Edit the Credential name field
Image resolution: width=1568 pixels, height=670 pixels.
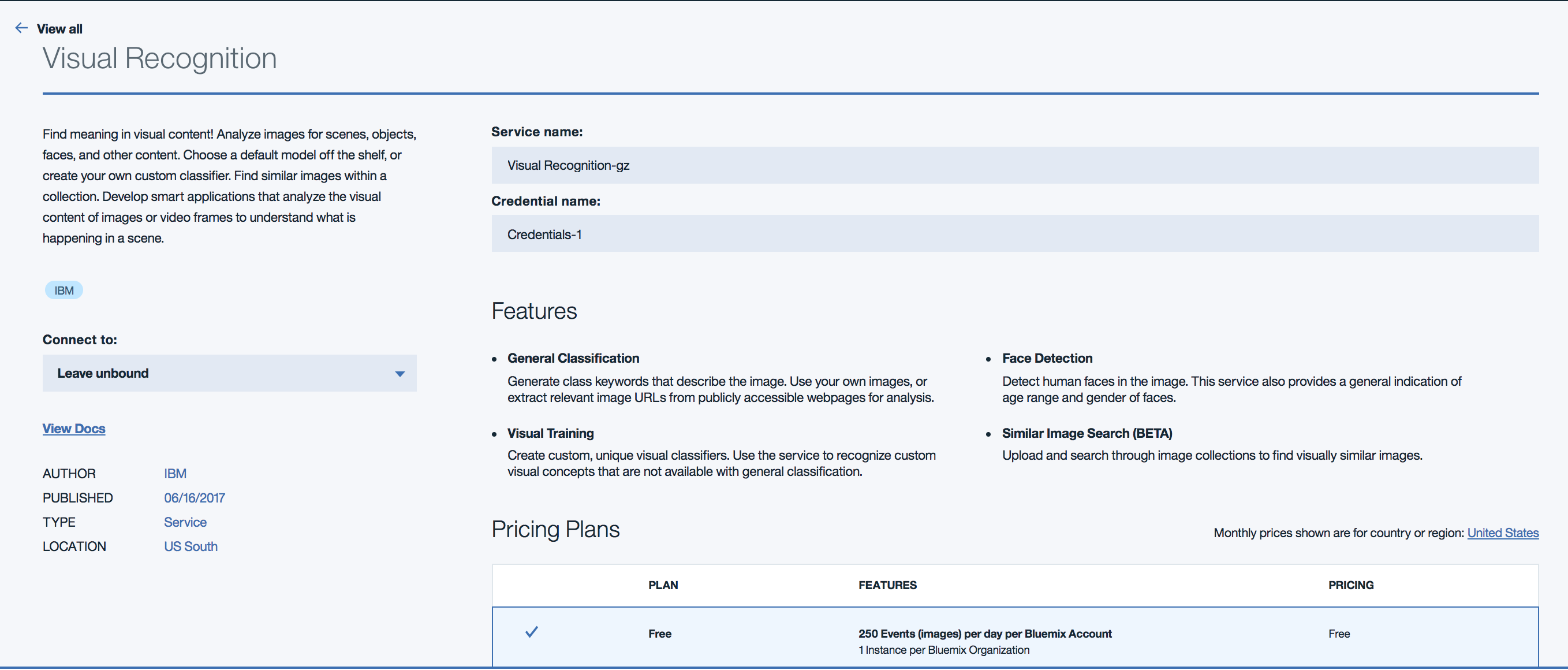(1015, 234)
